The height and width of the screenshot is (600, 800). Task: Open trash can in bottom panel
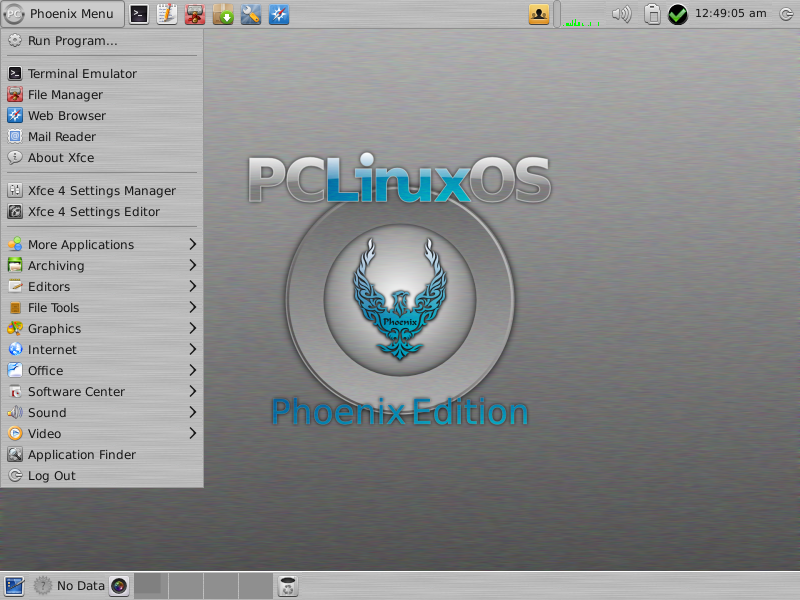[288, 586]
